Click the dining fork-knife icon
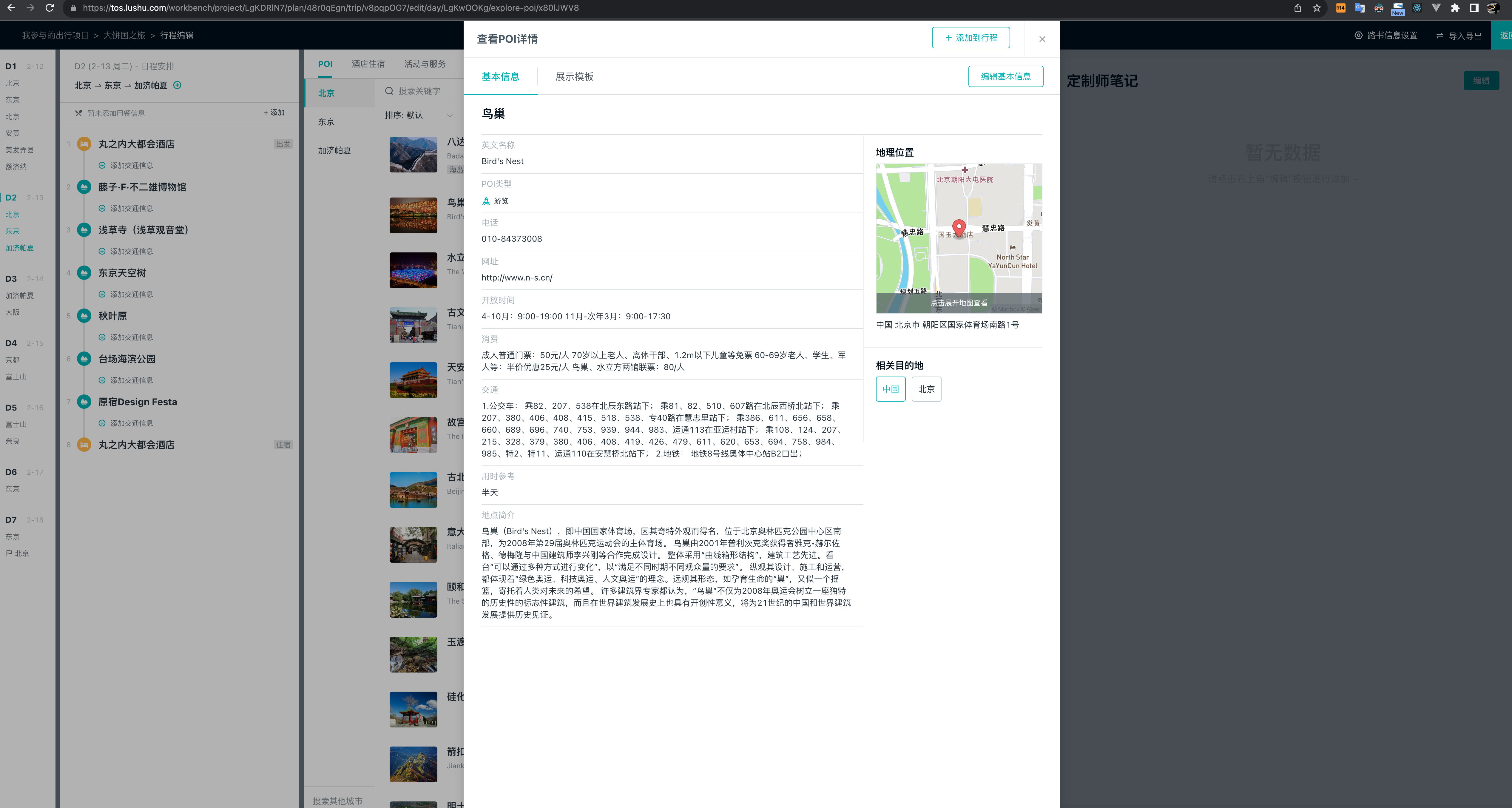Screen dimensions: 1512x808 (79, 113)
